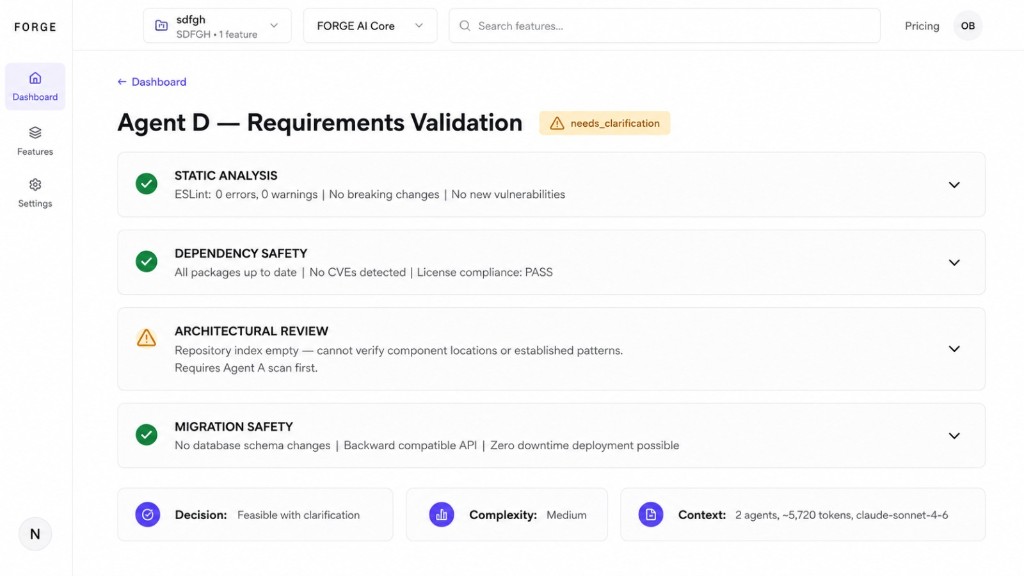Click the FORGE logo
The height and width of the screenshot is (576, 1024).
pos(35,27)
